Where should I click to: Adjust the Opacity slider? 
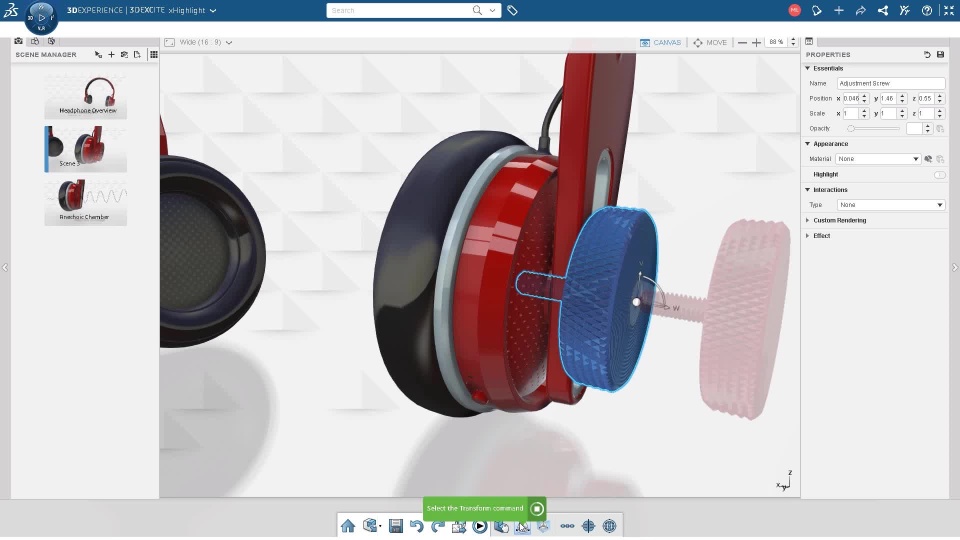(874, 129)
